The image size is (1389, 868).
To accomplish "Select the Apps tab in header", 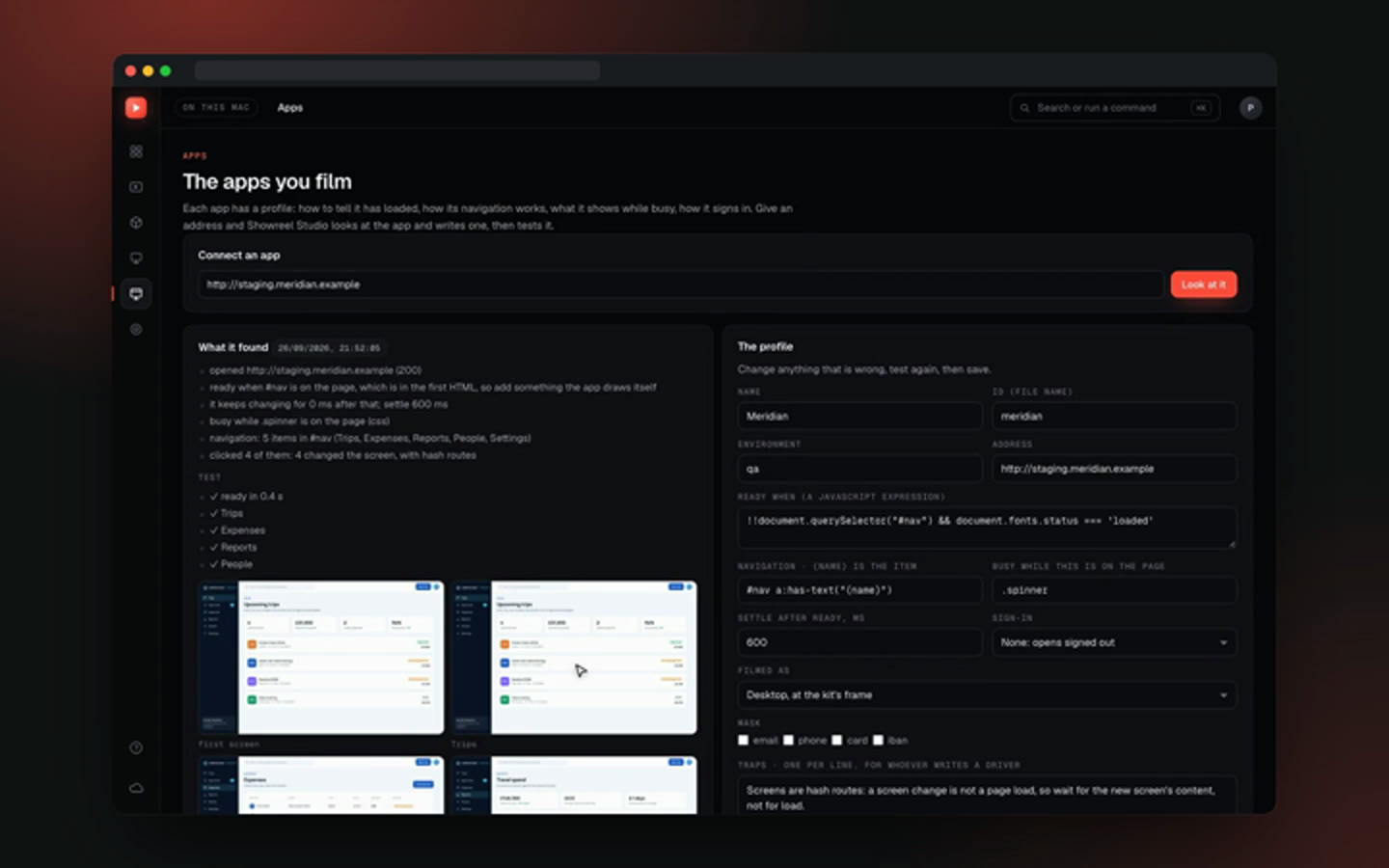I will [x=290, y=108].
